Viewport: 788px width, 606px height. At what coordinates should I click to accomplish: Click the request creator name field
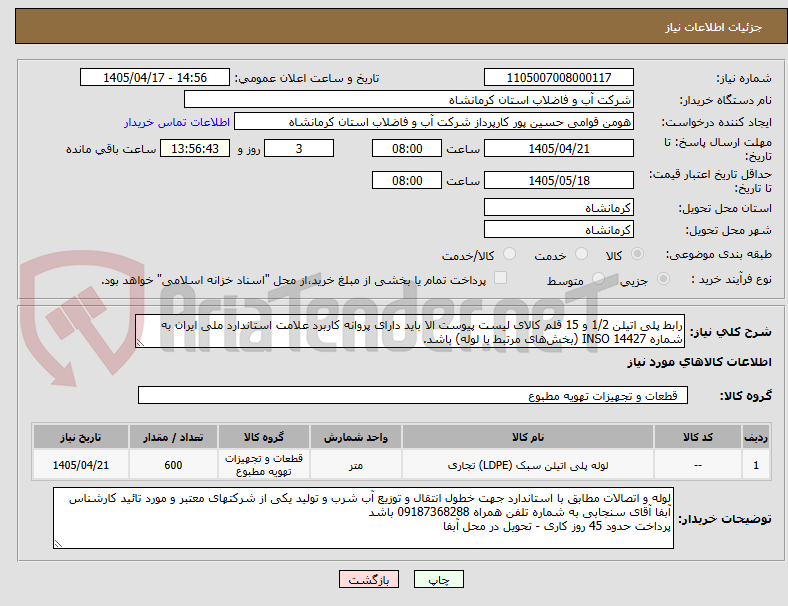point(434,122)
